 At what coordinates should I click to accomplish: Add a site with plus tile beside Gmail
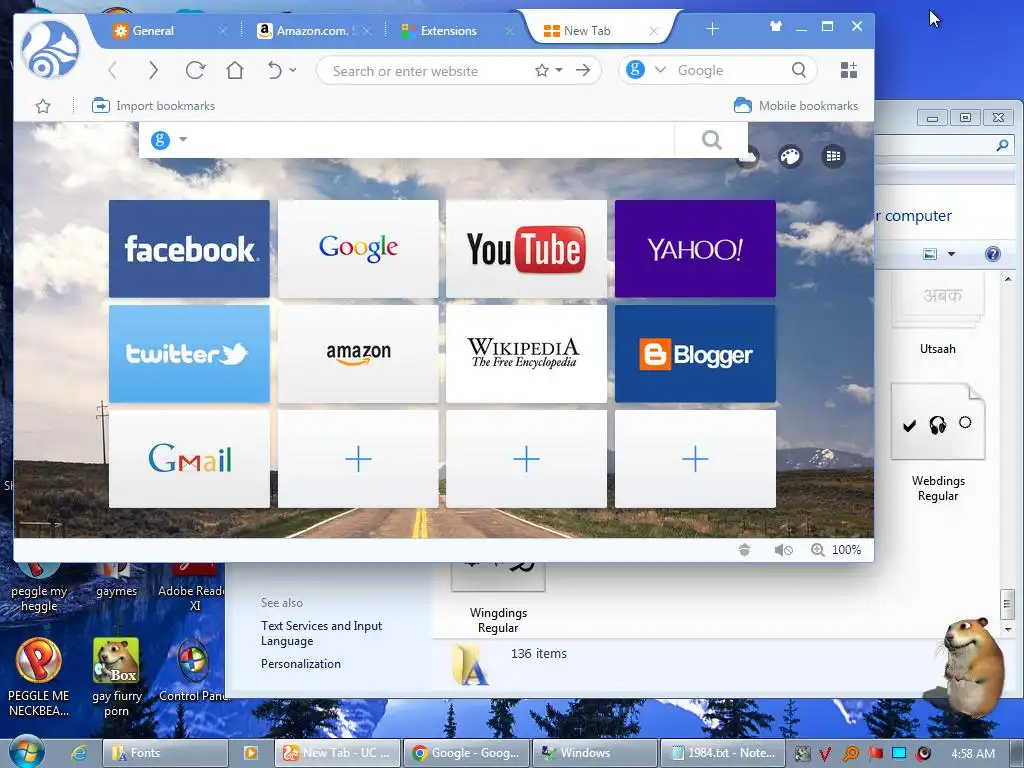358,459
